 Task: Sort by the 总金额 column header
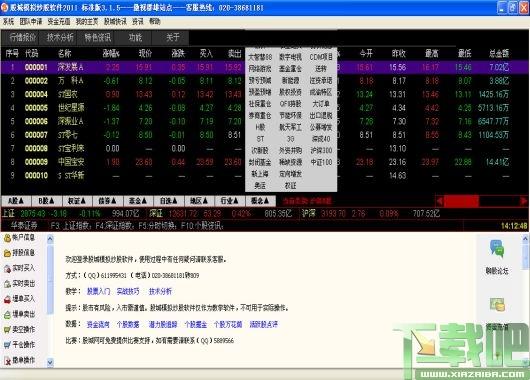(x=499, y=53)
